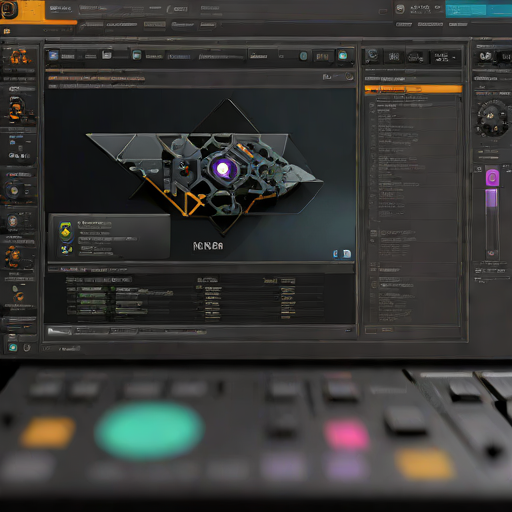Click the orange application logo icon
The image size is (512, 512).
[x=9, y=9]
